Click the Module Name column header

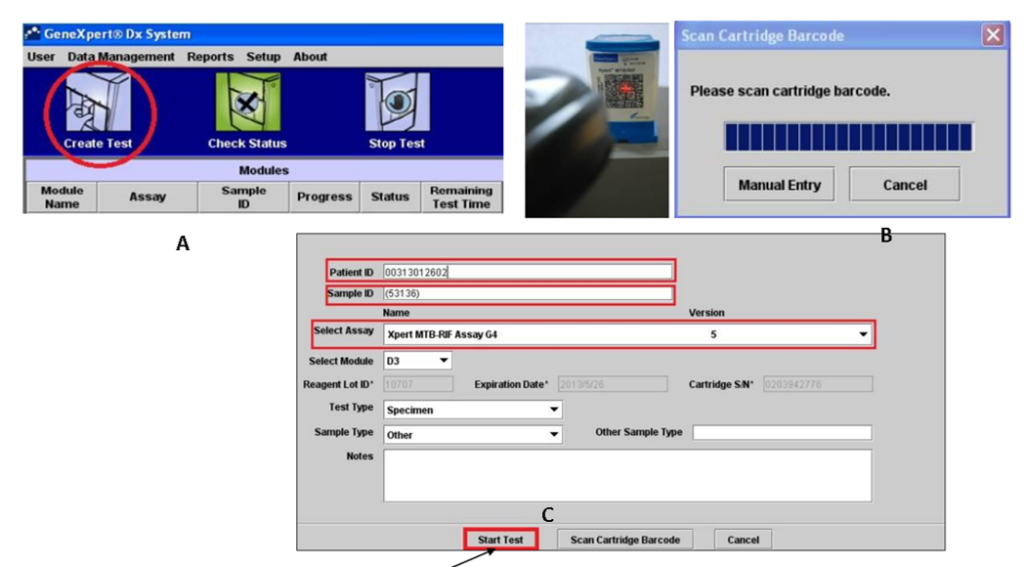coord(62,197)
